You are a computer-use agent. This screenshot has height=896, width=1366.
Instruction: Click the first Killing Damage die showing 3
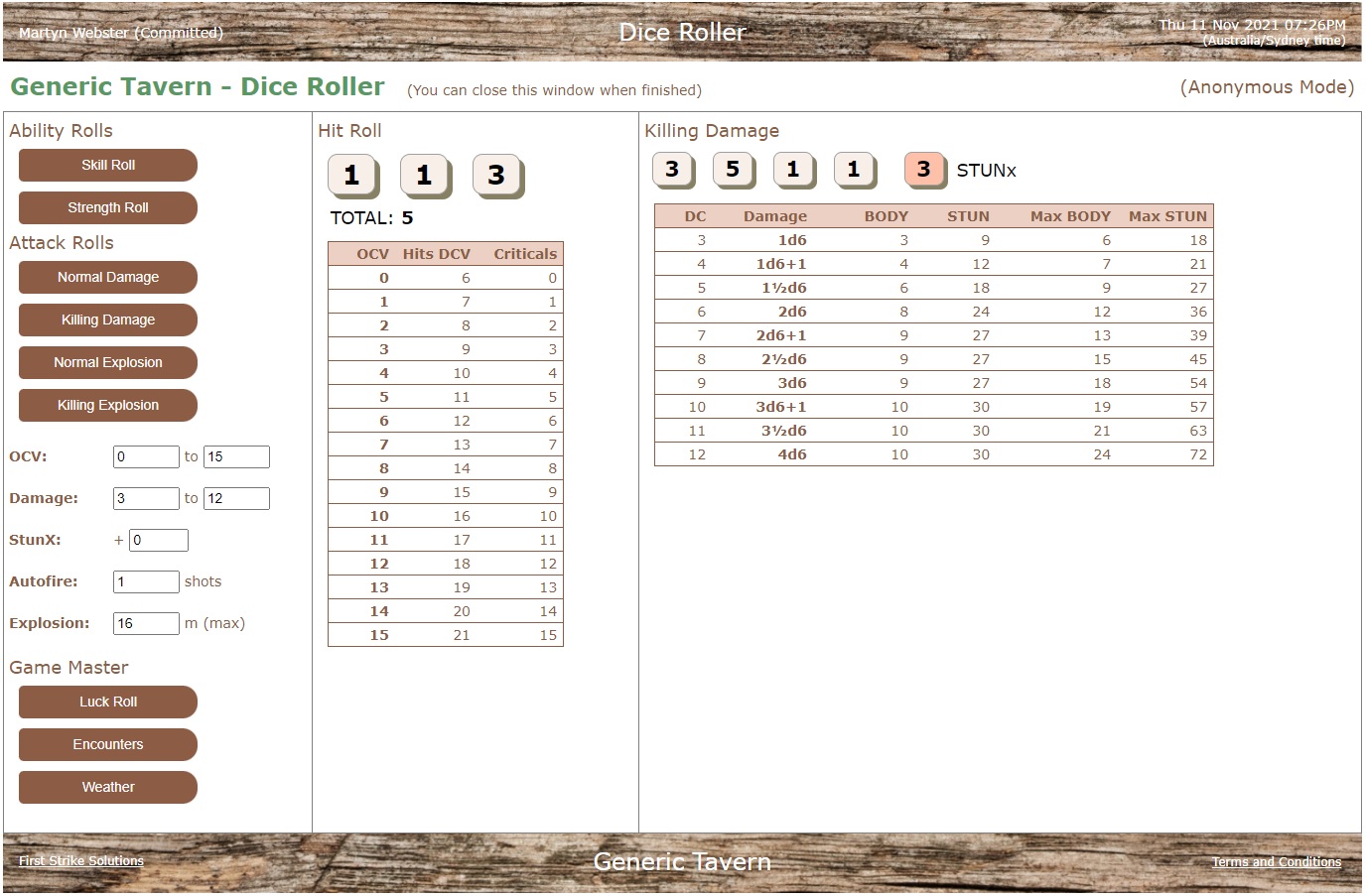pos(673,170)
